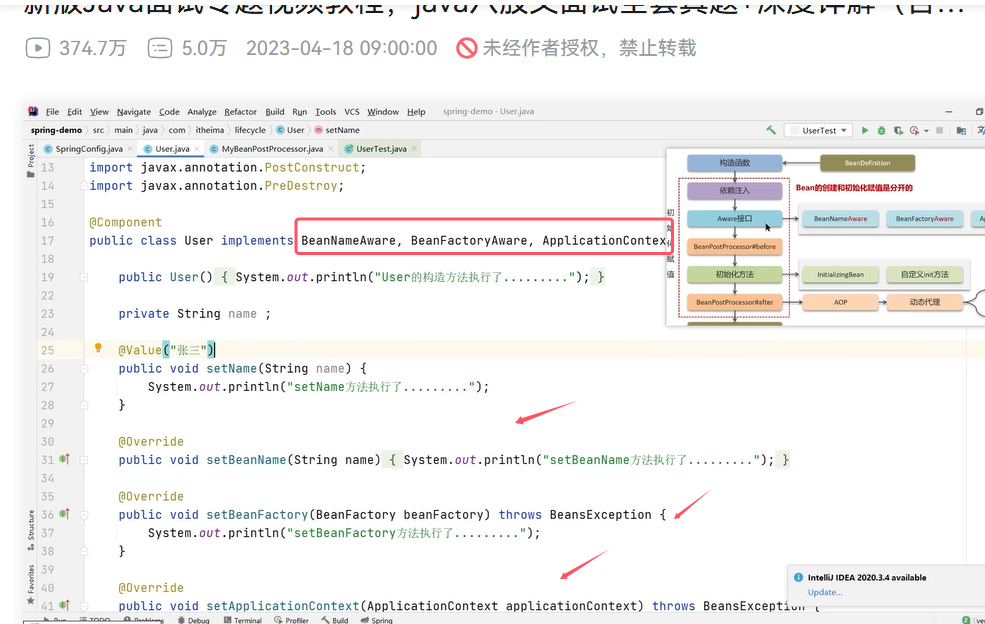The height and width of the screenshot is (624, 985).
Task: Switch to the SpringConfig.java tab
Action: coord(89,149)
